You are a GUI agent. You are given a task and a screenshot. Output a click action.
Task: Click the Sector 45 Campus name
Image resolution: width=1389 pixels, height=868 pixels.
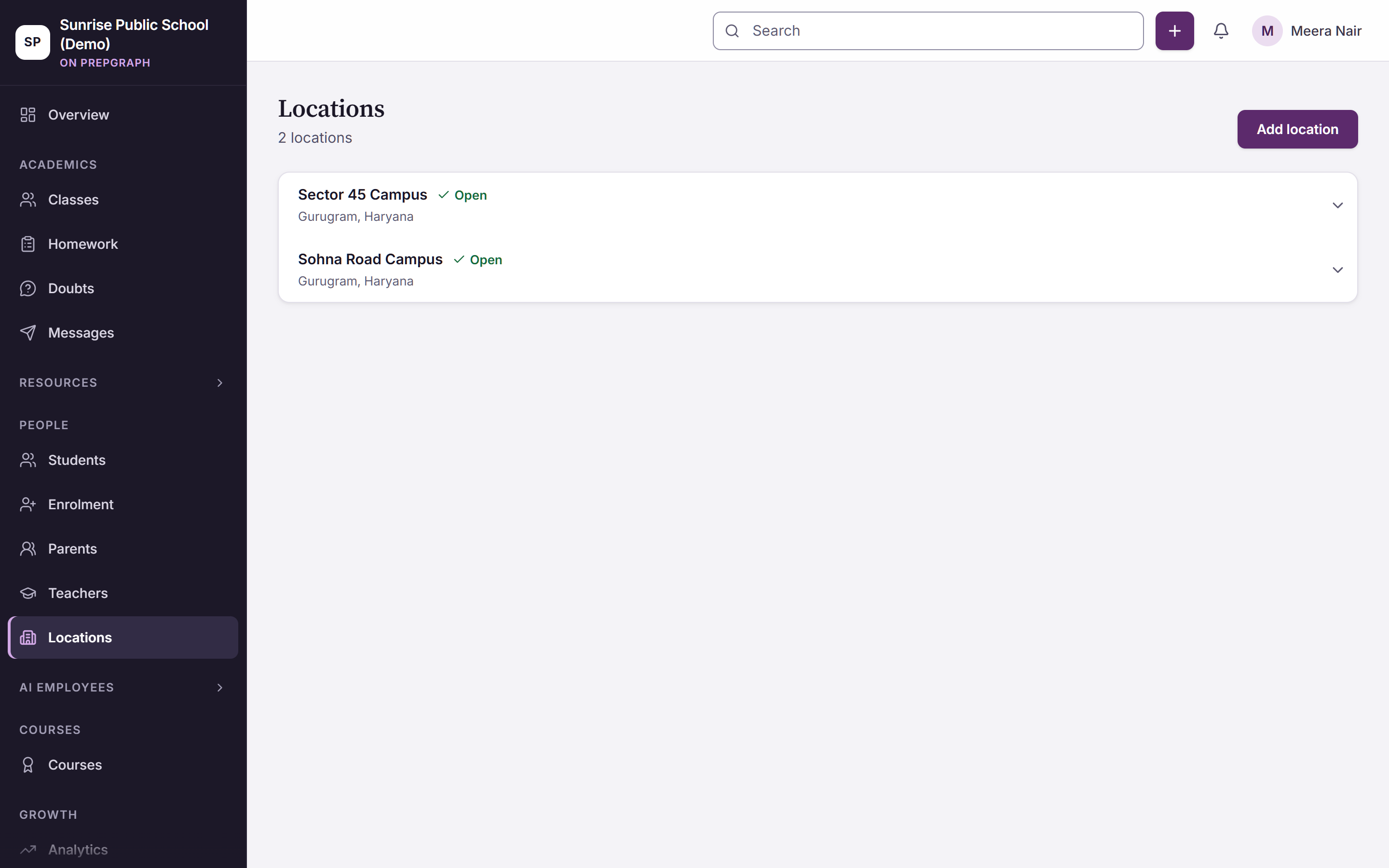tap(362, 195)
